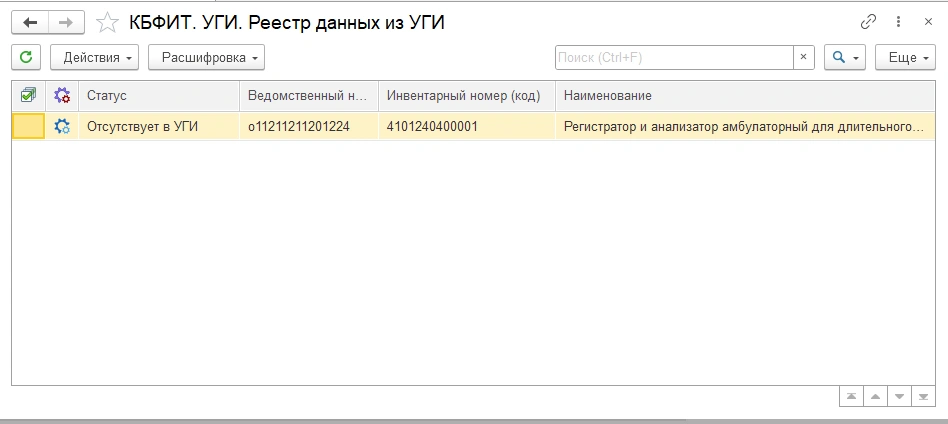Sort by the Ведомственный н... column header
Screen dimensions: 948x424
[309, 96]
